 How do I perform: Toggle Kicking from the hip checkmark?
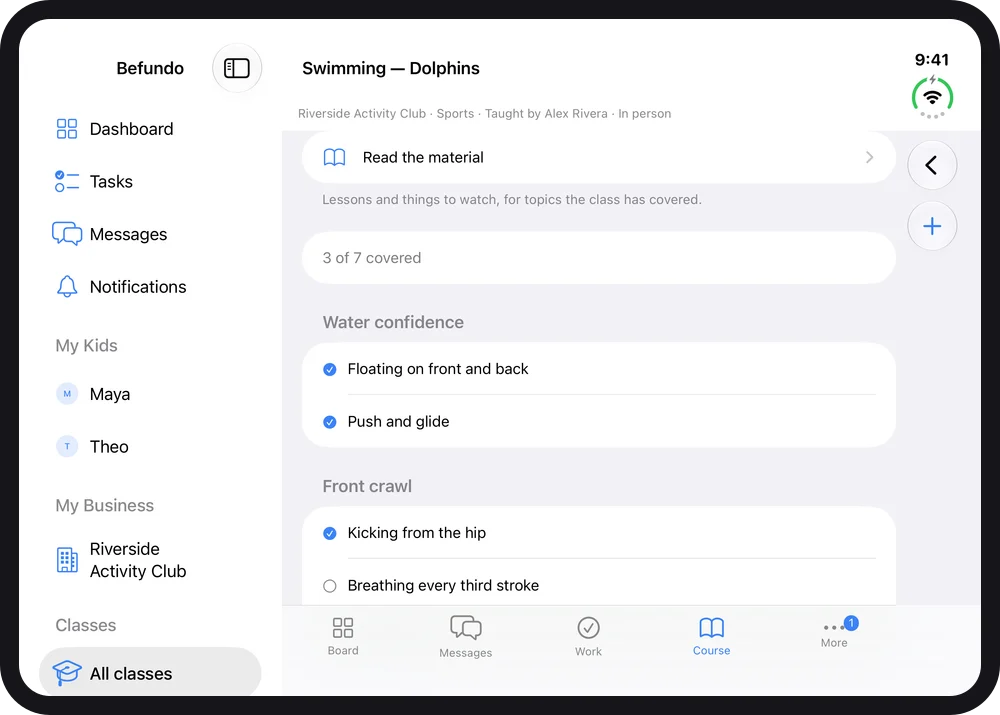(x=330, y=533)
